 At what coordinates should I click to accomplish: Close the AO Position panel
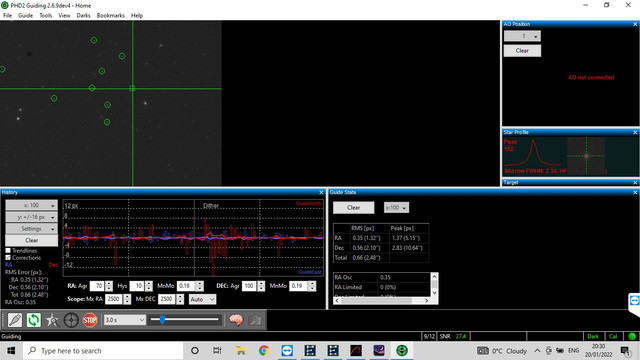tap(635, 24)
